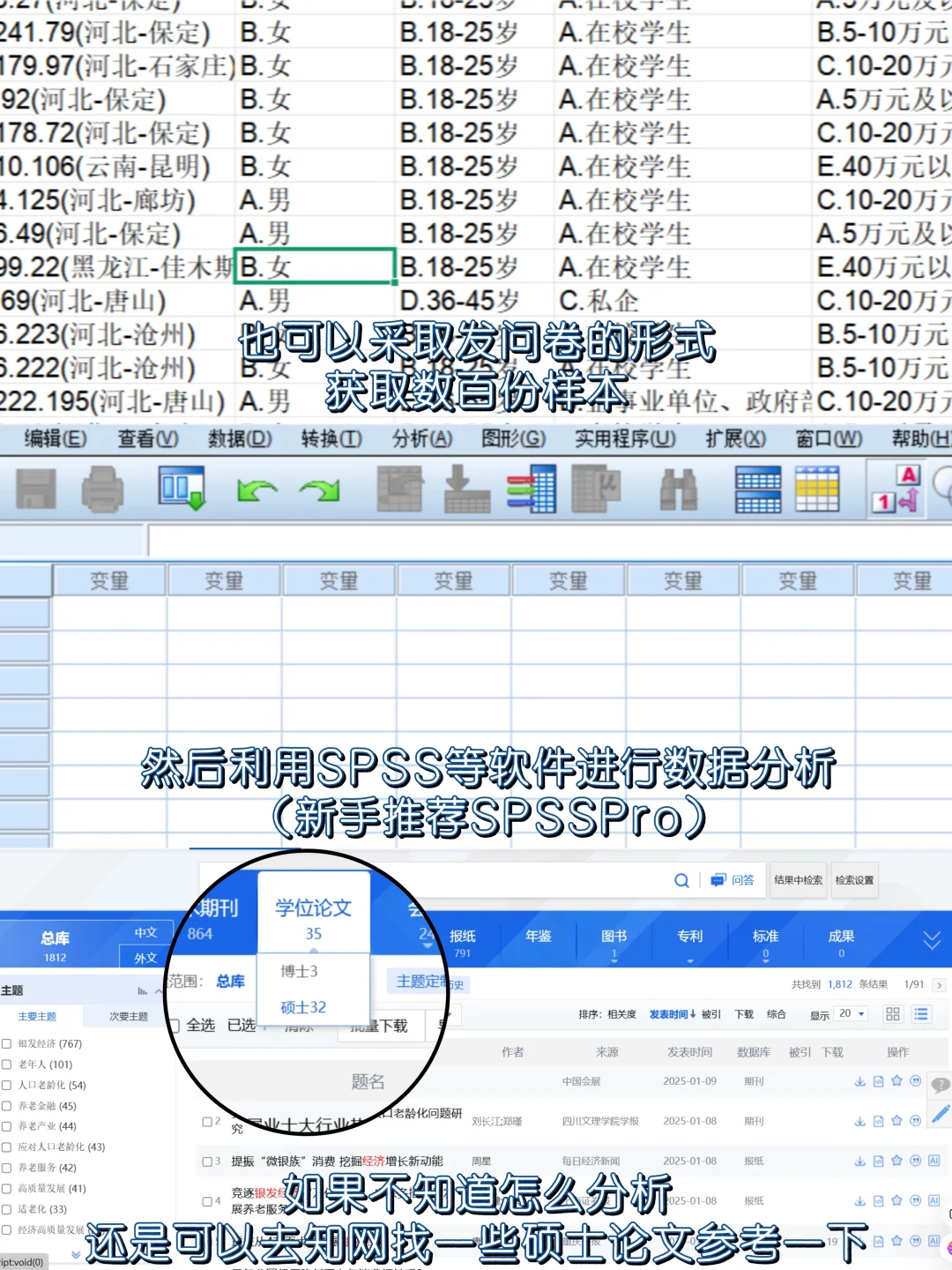Open the recall recent dialogs icon in SPSS
This screenshot has height=1270, width=952.
[x=182, y=489]
